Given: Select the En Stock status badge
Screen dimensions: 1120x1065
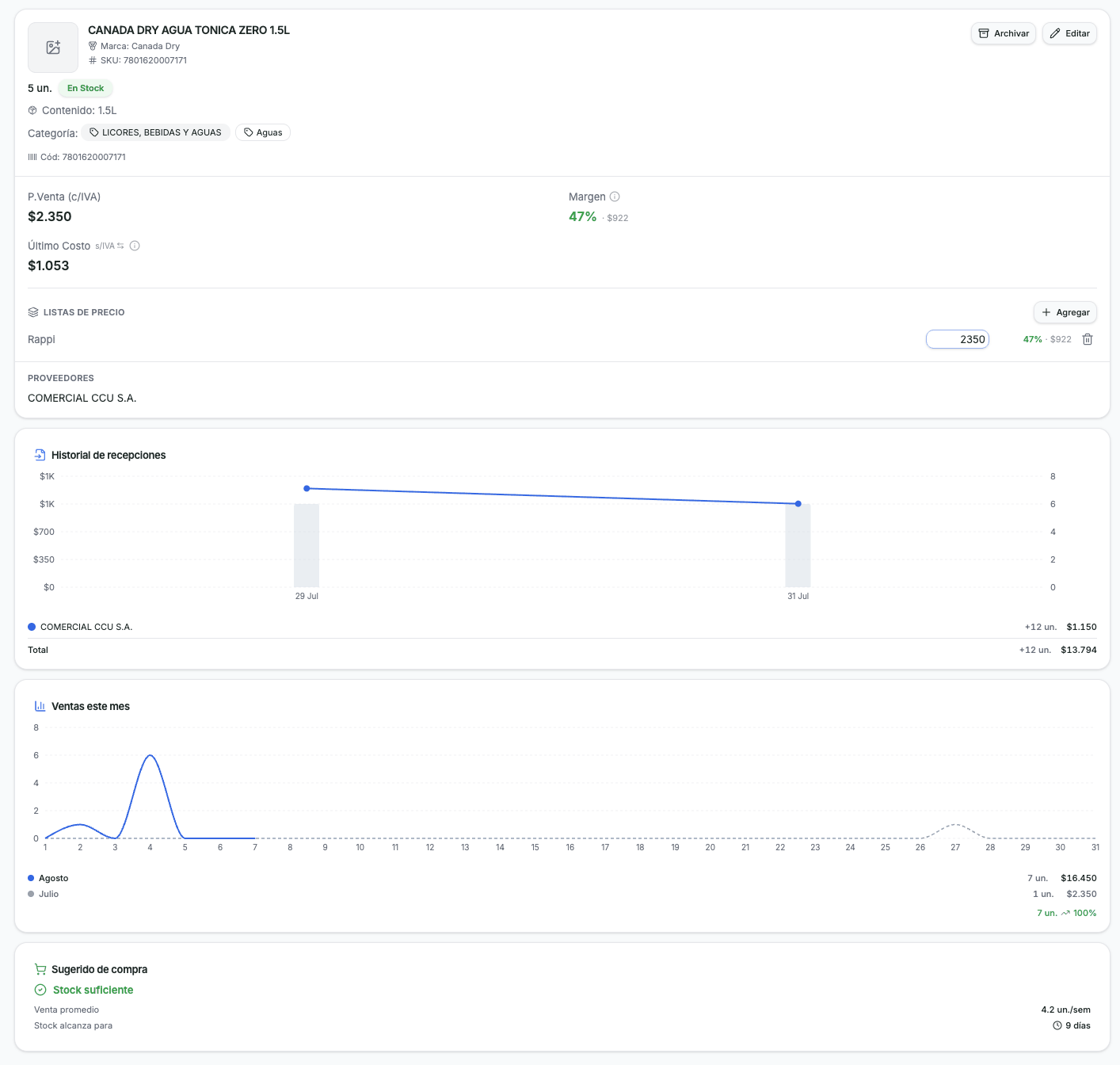Looking at the screenshot, I should point(86,88).
